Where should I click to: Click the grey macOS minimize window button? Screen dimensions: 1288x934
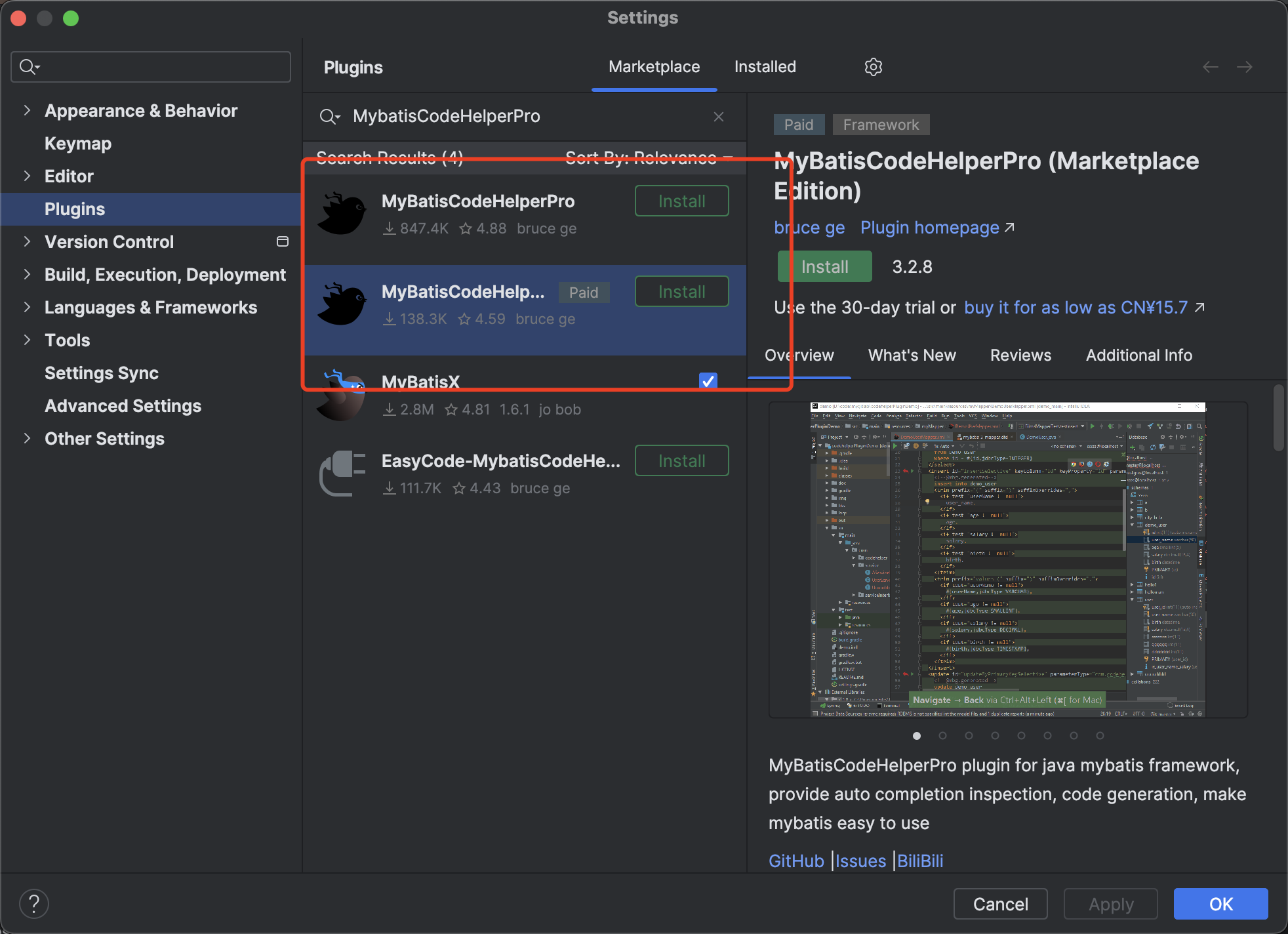tap(45, 18)
